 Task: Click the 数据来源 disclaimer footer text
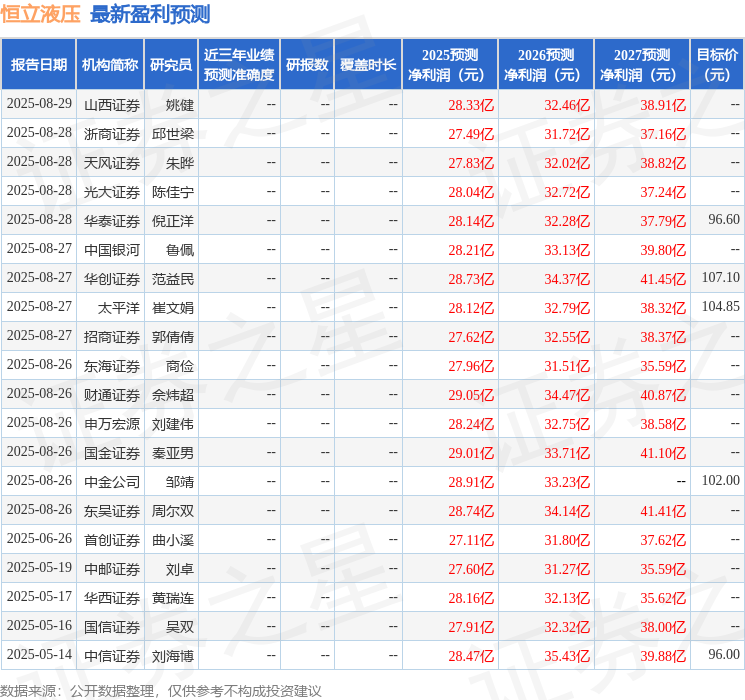161,690
